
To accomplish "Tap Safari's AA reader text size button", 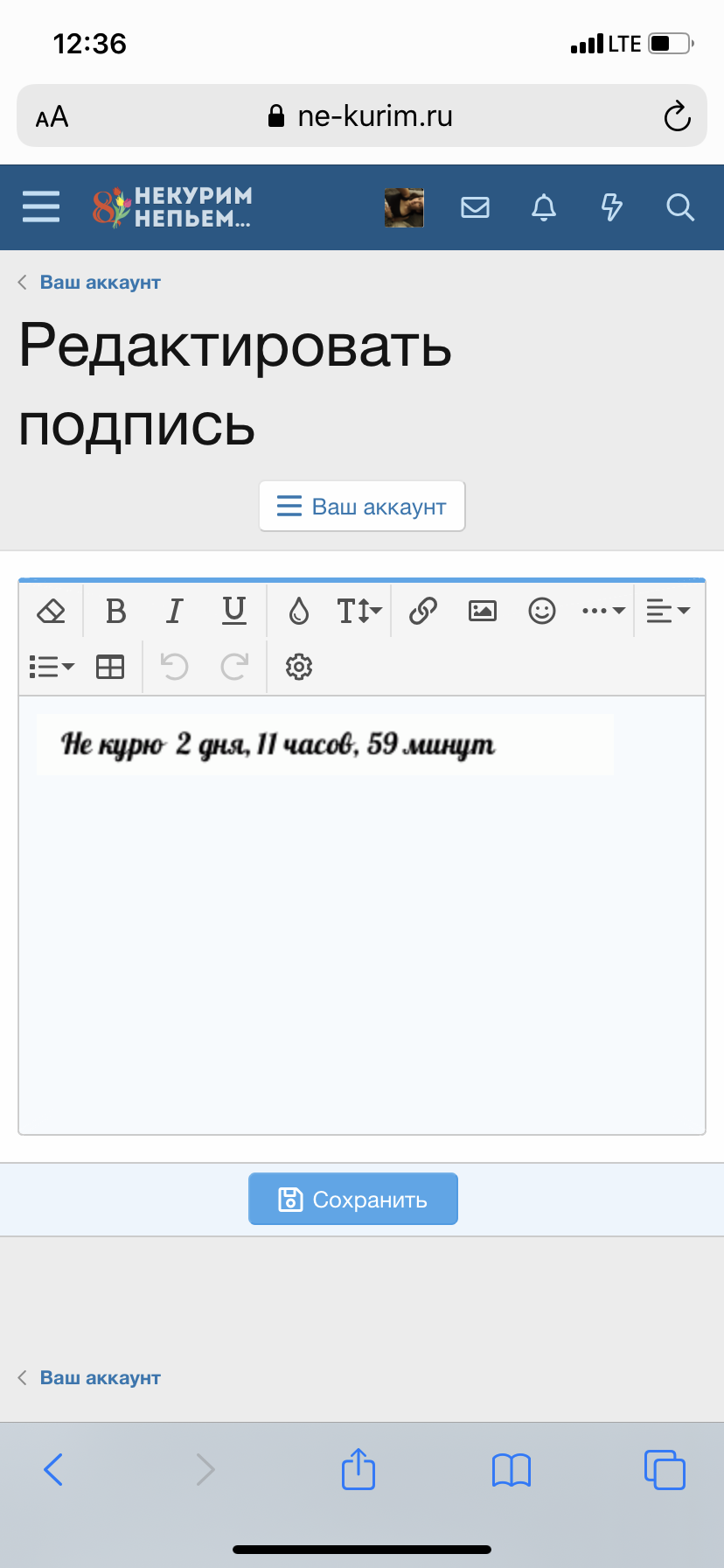I will pos(52,116).
